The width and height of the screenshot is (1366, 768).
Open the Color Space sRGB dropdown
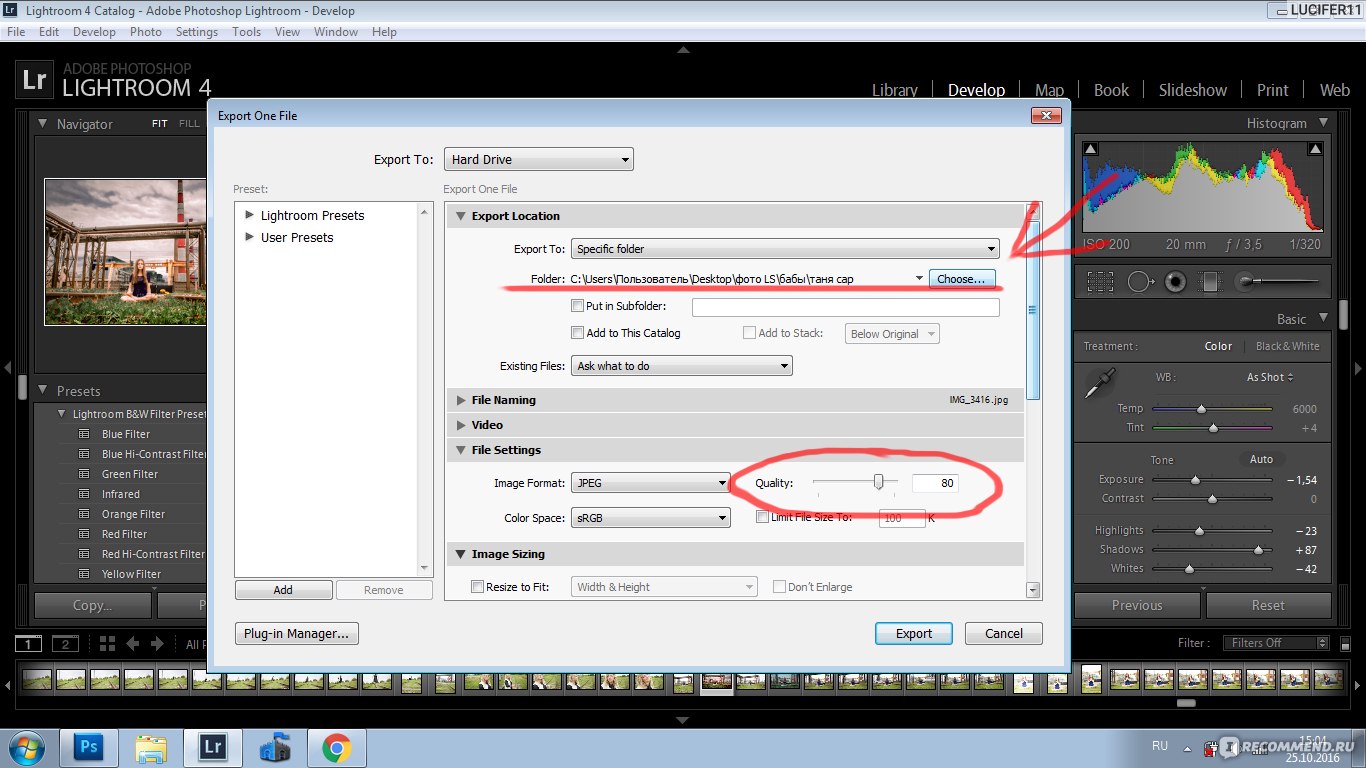click(x=651, y=519)
